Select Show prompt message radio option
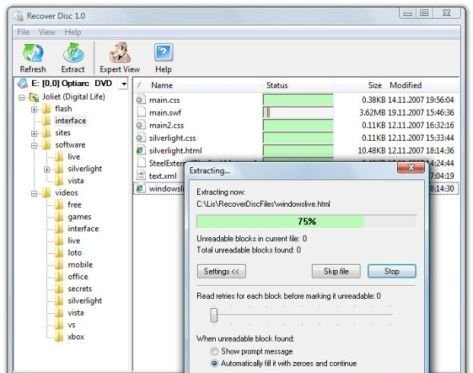The width and height of the screenshot is (473, 373). [214, 351]
